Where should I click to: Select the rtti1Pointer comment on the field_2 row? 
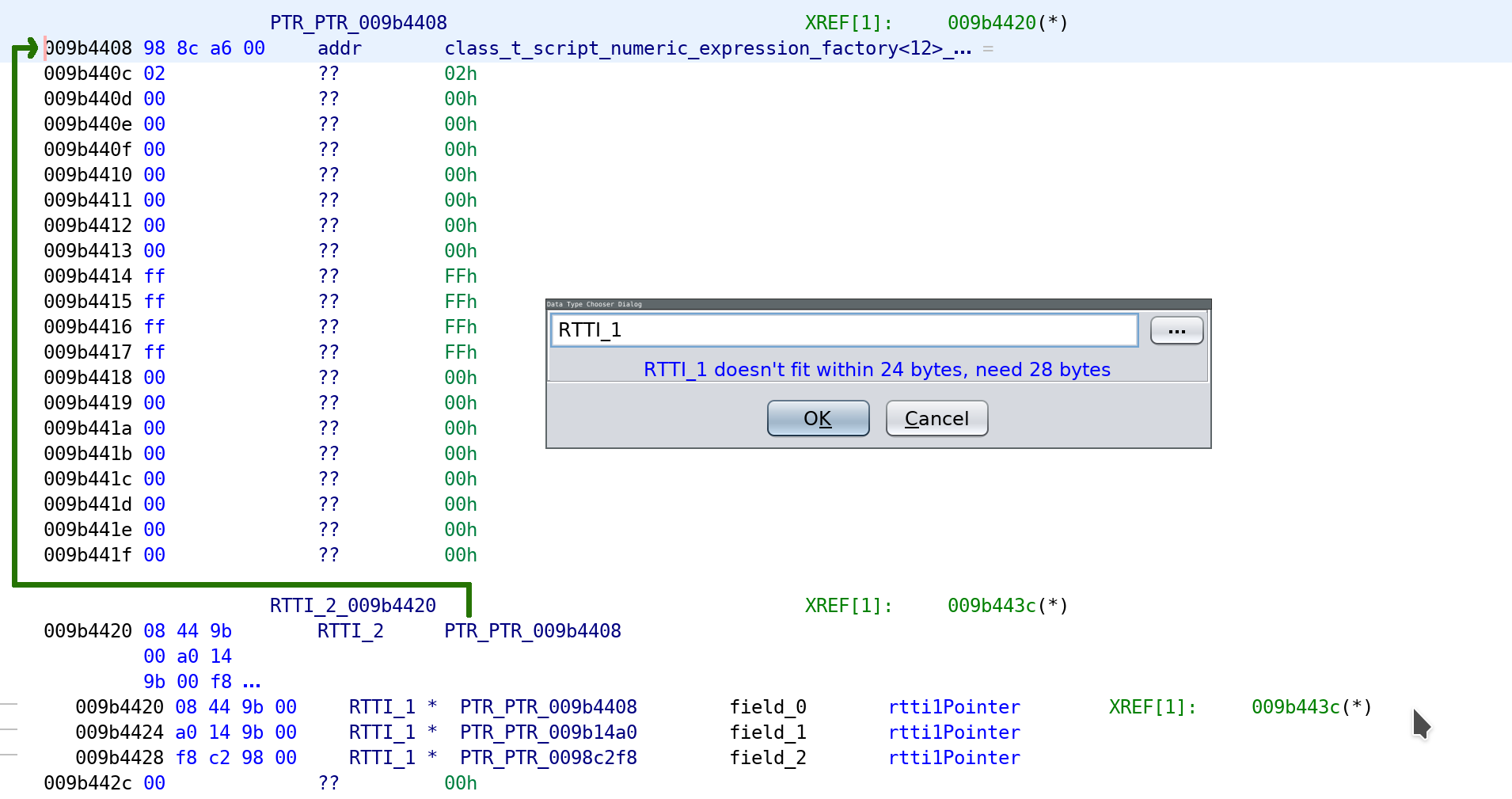954,758
